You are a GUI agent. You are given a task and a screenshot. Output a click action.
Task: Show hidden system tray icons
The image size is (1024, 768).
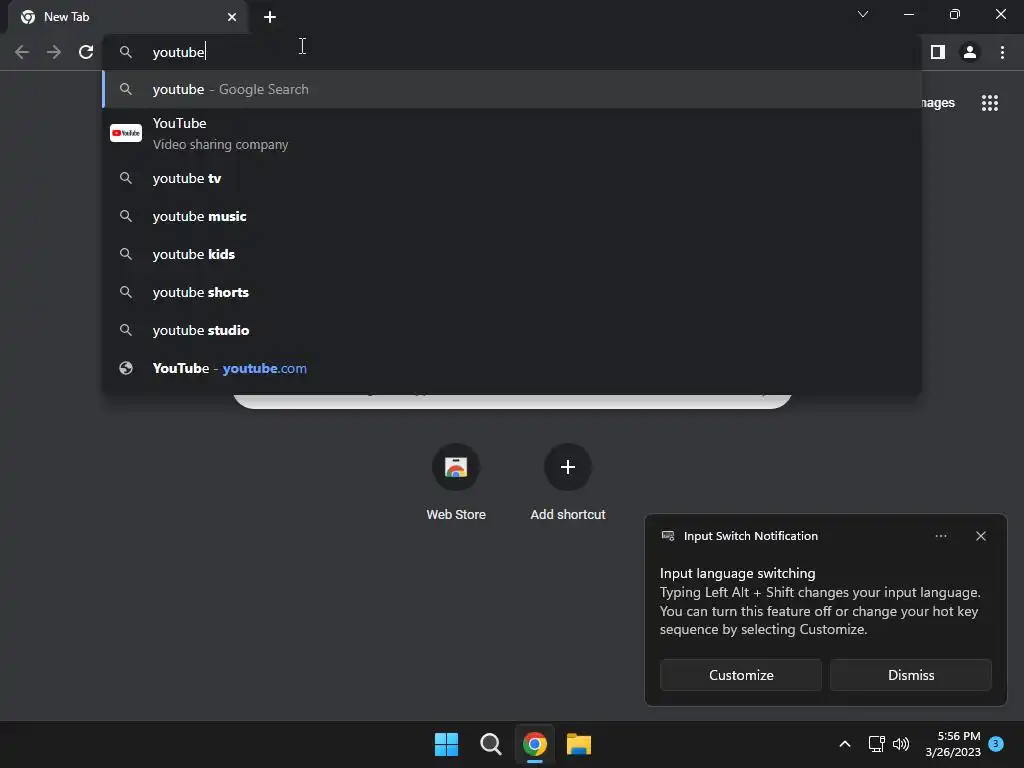tap(844, 744)
